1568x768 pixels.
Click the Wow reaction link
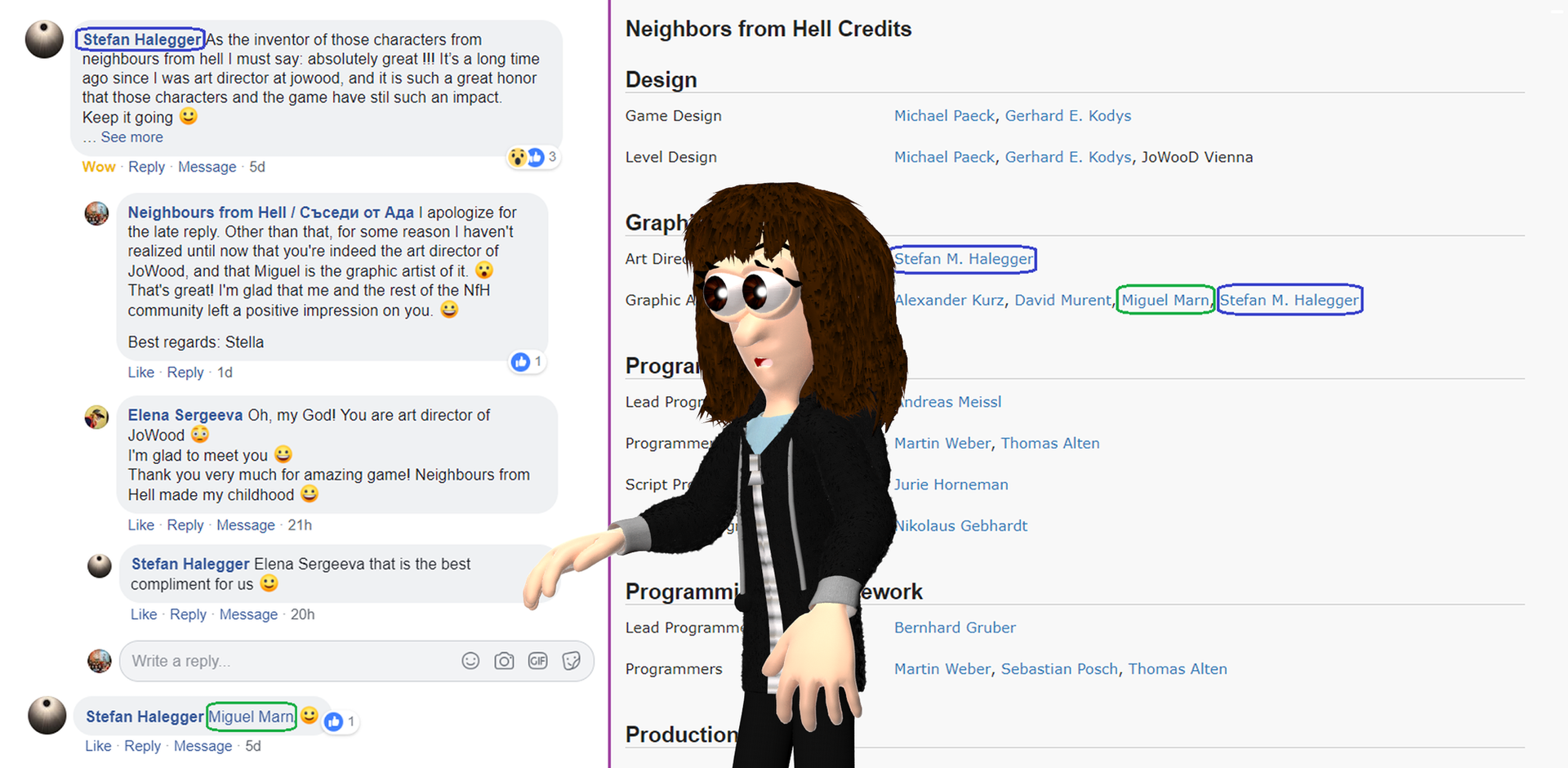click(x=99, y=167)
